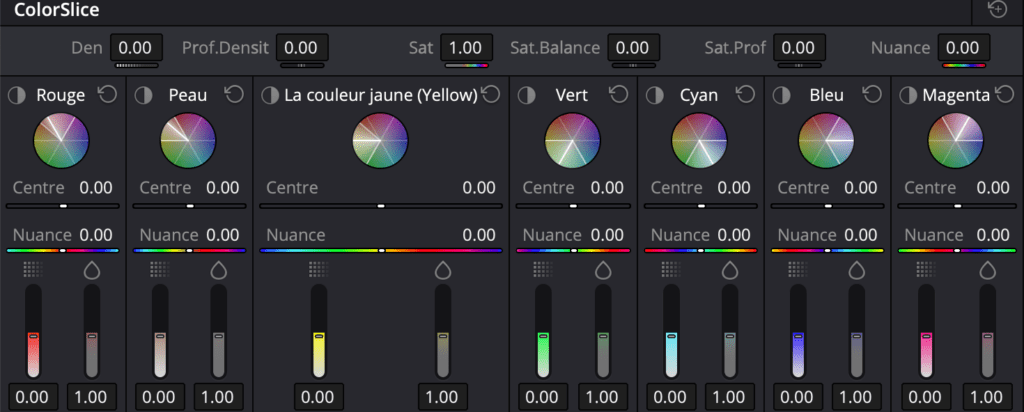Click the mini slider under global Sat
1024x412 pixels.
tap(467, 65)
